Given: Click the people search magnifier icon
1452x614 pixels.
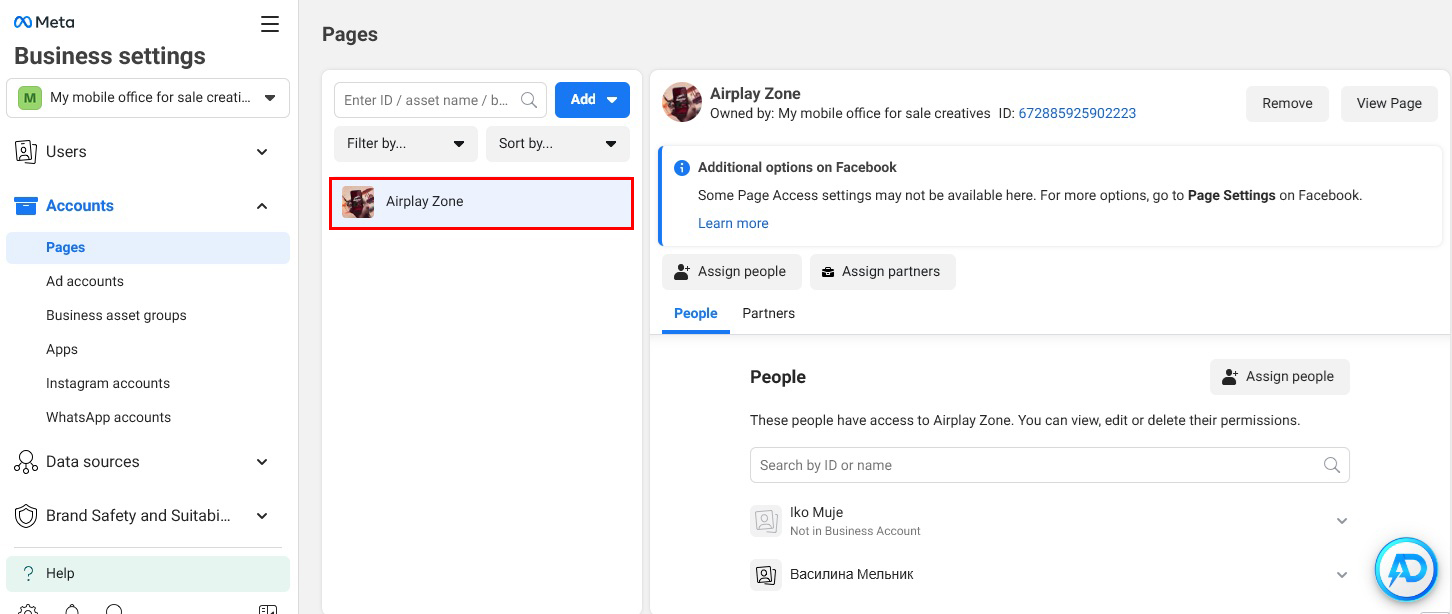Looking at the screenshot, I should tap(1331, 466).
